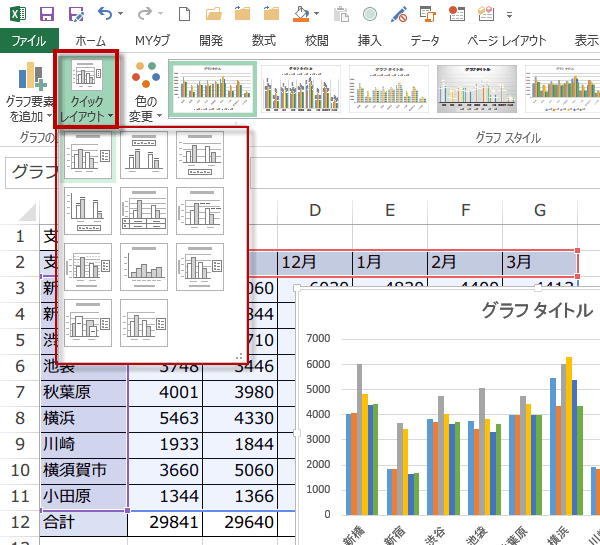Choose quick layout 9 in third row
Viewport: 600px width, 545px height.
click(200, 267)
